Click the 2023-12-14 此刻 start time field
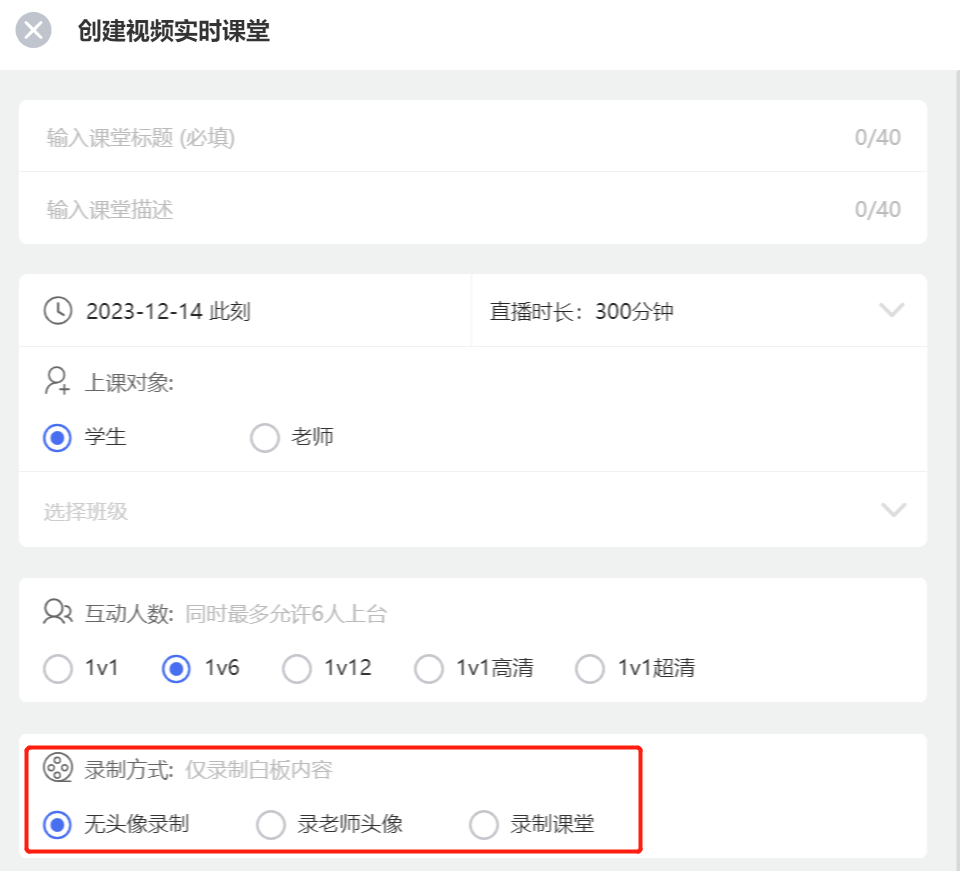This screenshot has width=960, height=871. pos(246,310)
